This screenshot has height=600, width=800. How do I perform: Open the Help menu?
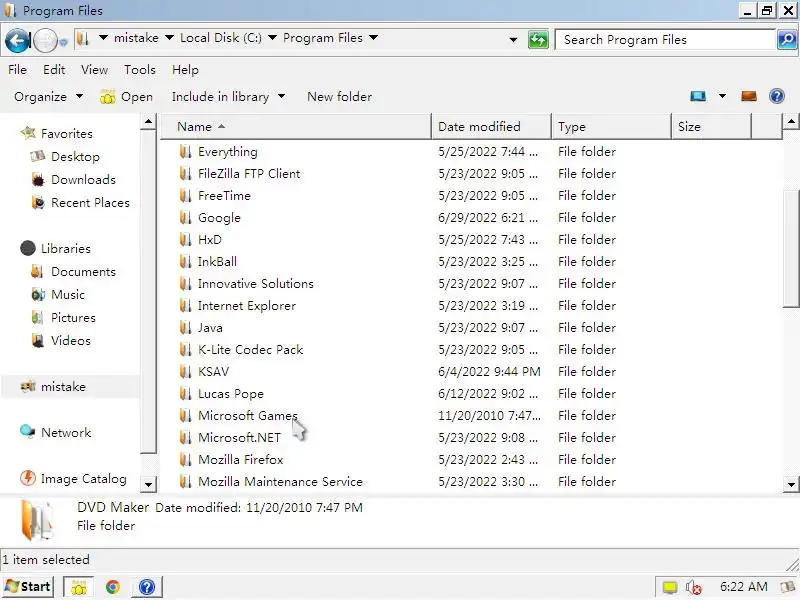pos(185,69)
